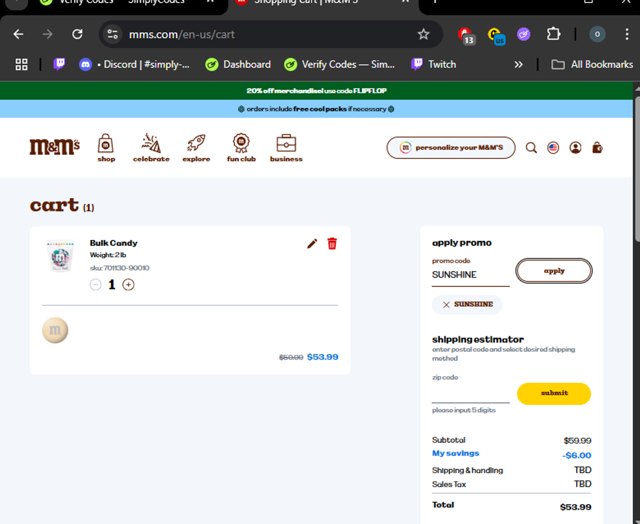Click the Bulk Candy product name
The height and width of the screenshot is (524, 640).
pos(113,243)
